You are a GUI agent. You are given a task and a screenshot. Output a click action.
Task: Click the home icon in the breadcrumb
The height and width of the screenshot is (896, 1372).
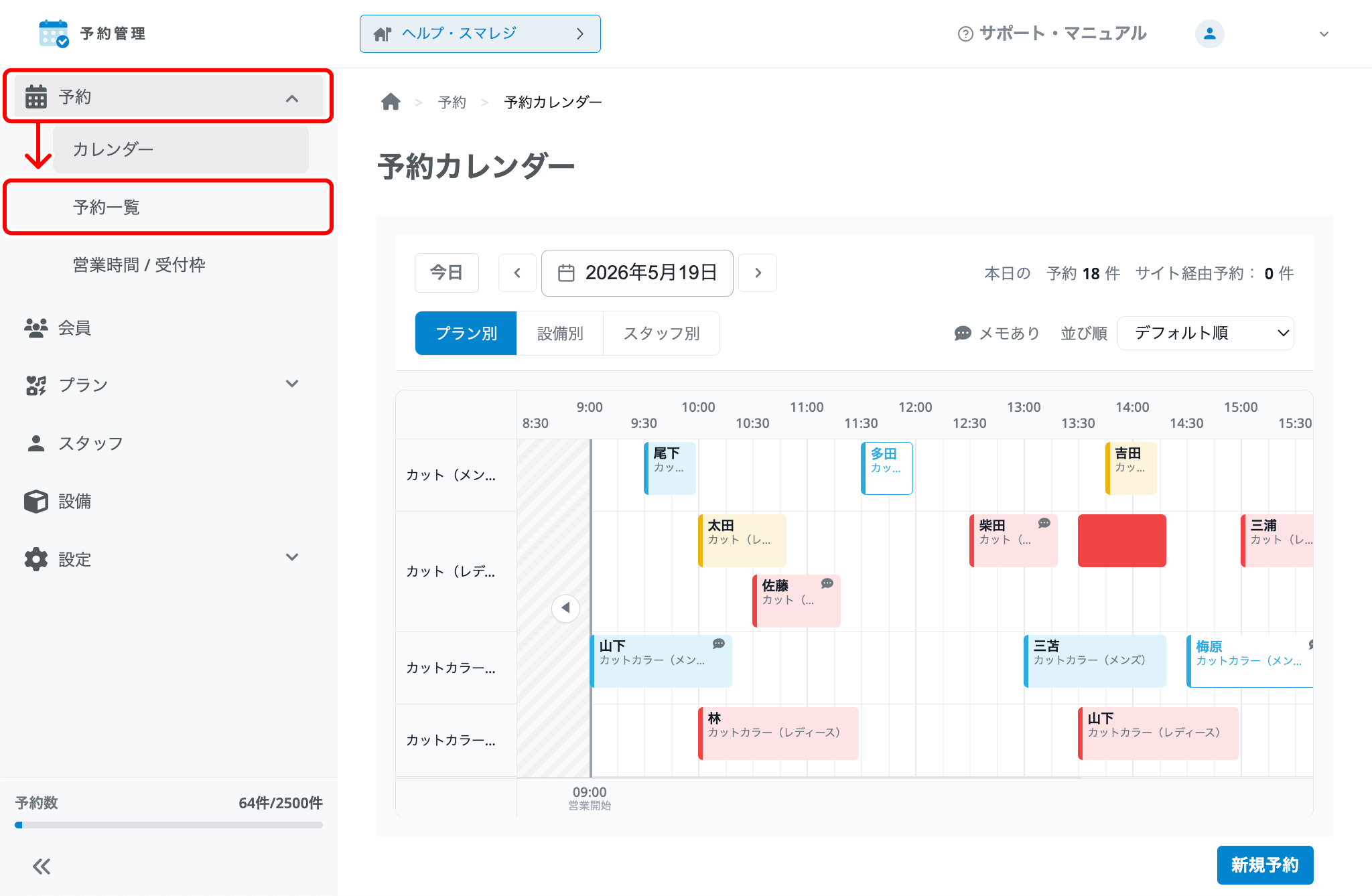pyautogui.click(x=391, y=102)
